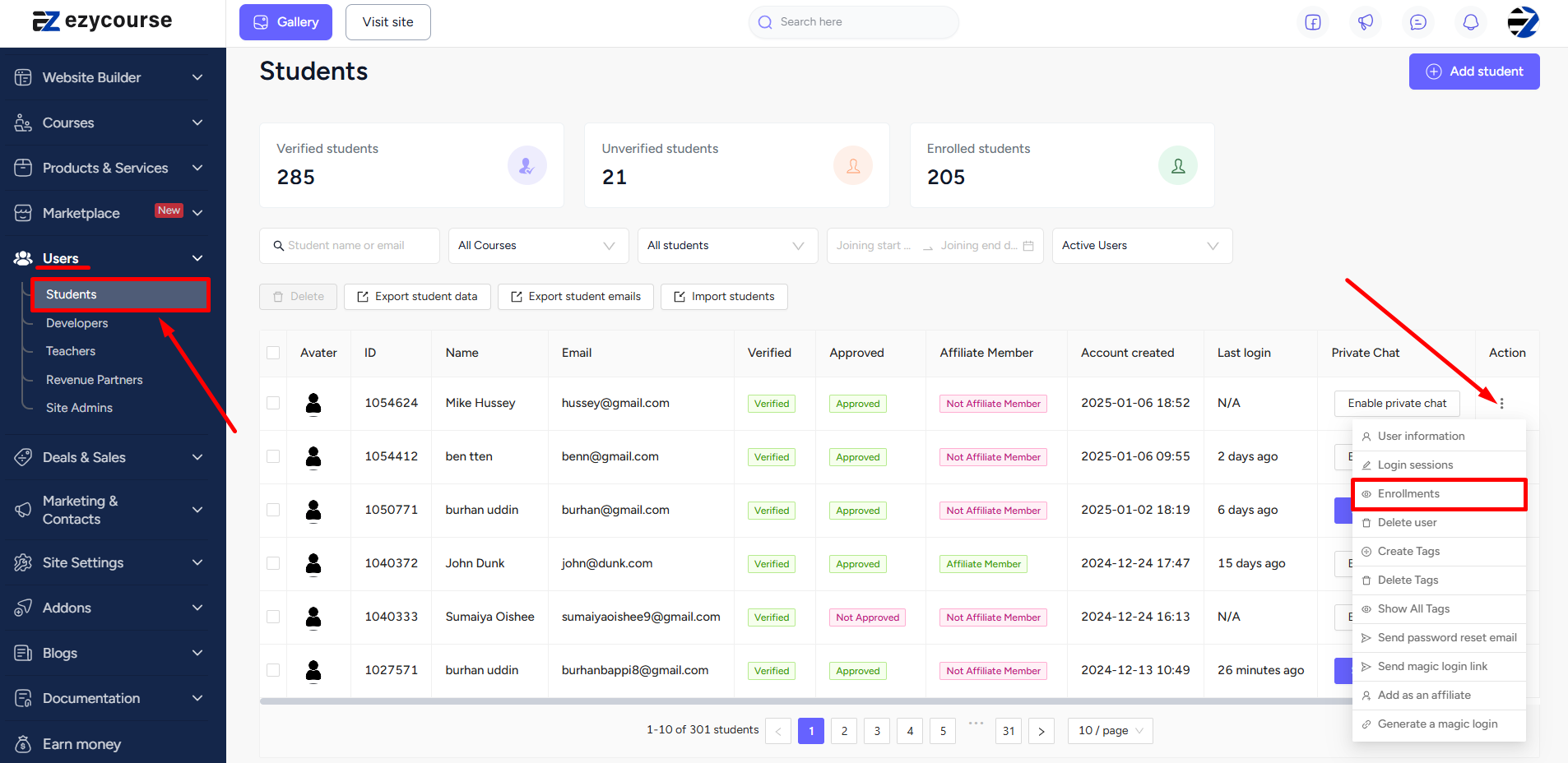Click the Add student button
Screen dimensions: 1568x763
pyautogui.click(x=1474, y=72)
